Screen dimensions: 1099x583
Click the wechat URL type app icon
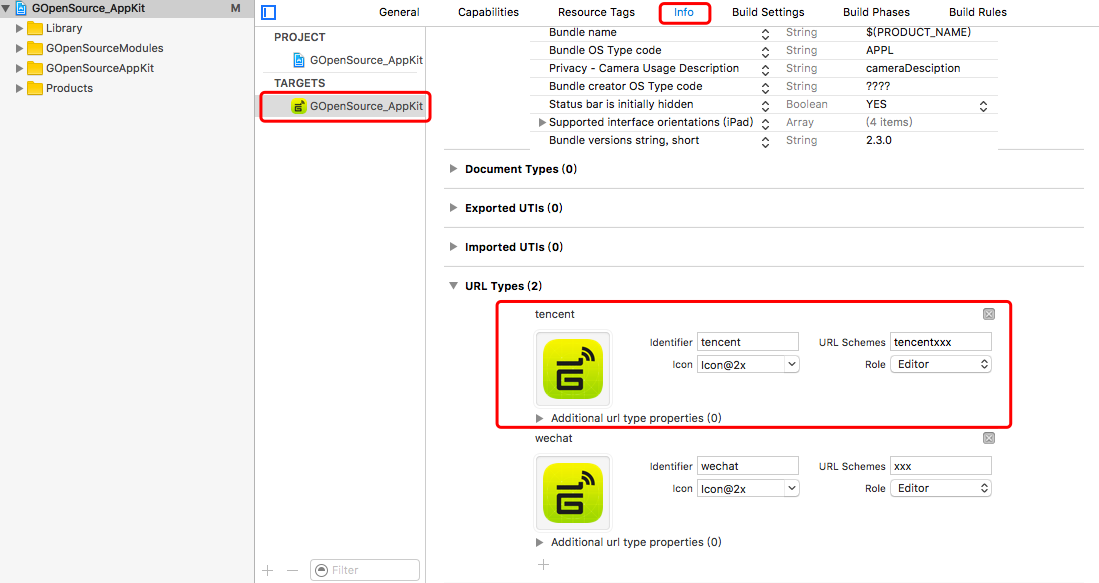(x=572, y=492)
